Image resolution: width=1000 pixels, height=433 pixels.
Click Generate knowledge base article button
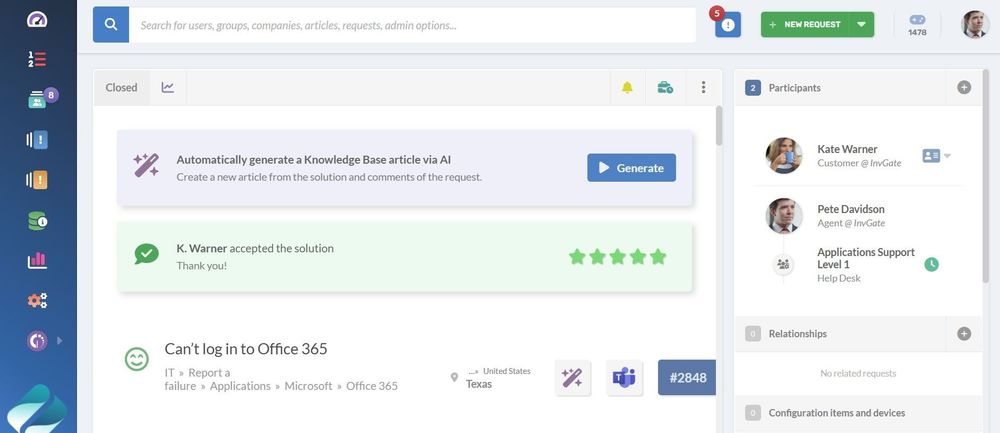click(631, 168)
